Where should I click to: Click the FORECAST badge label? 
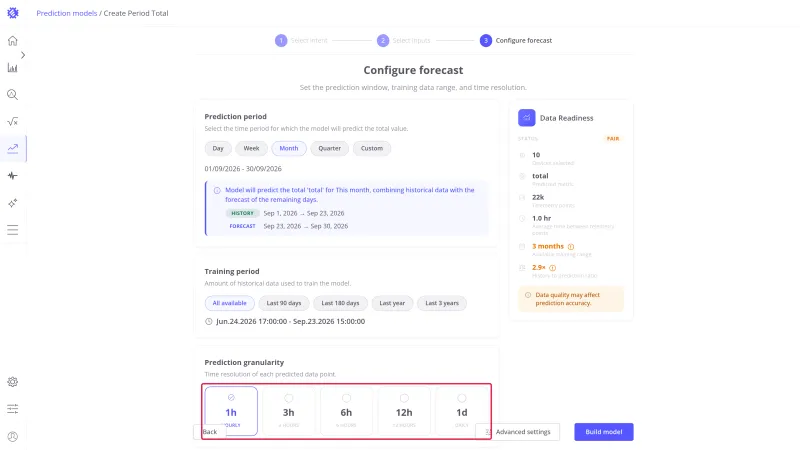[242, 226]
